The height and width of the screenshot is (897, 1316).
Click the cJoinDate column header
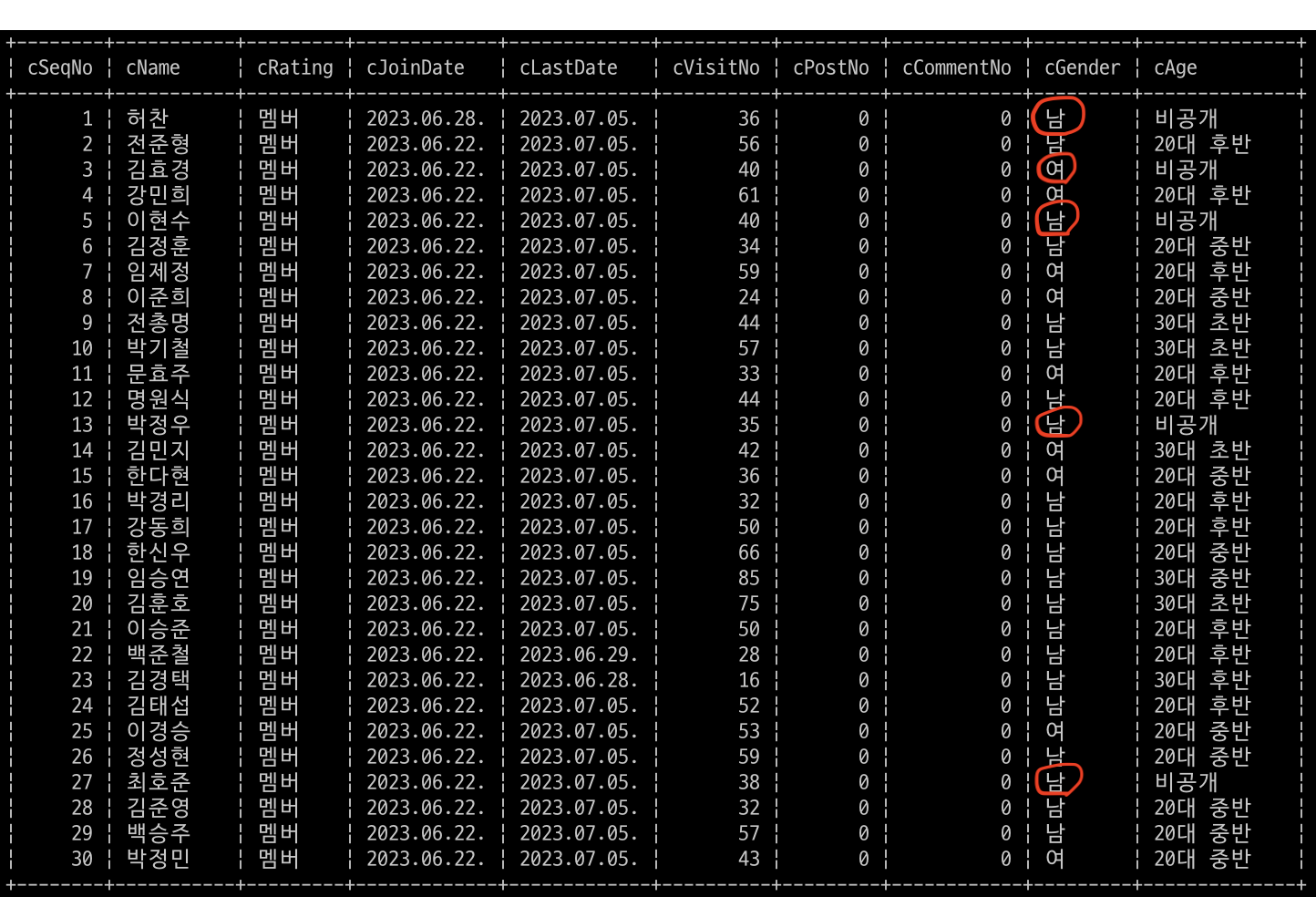click(416, 67)
